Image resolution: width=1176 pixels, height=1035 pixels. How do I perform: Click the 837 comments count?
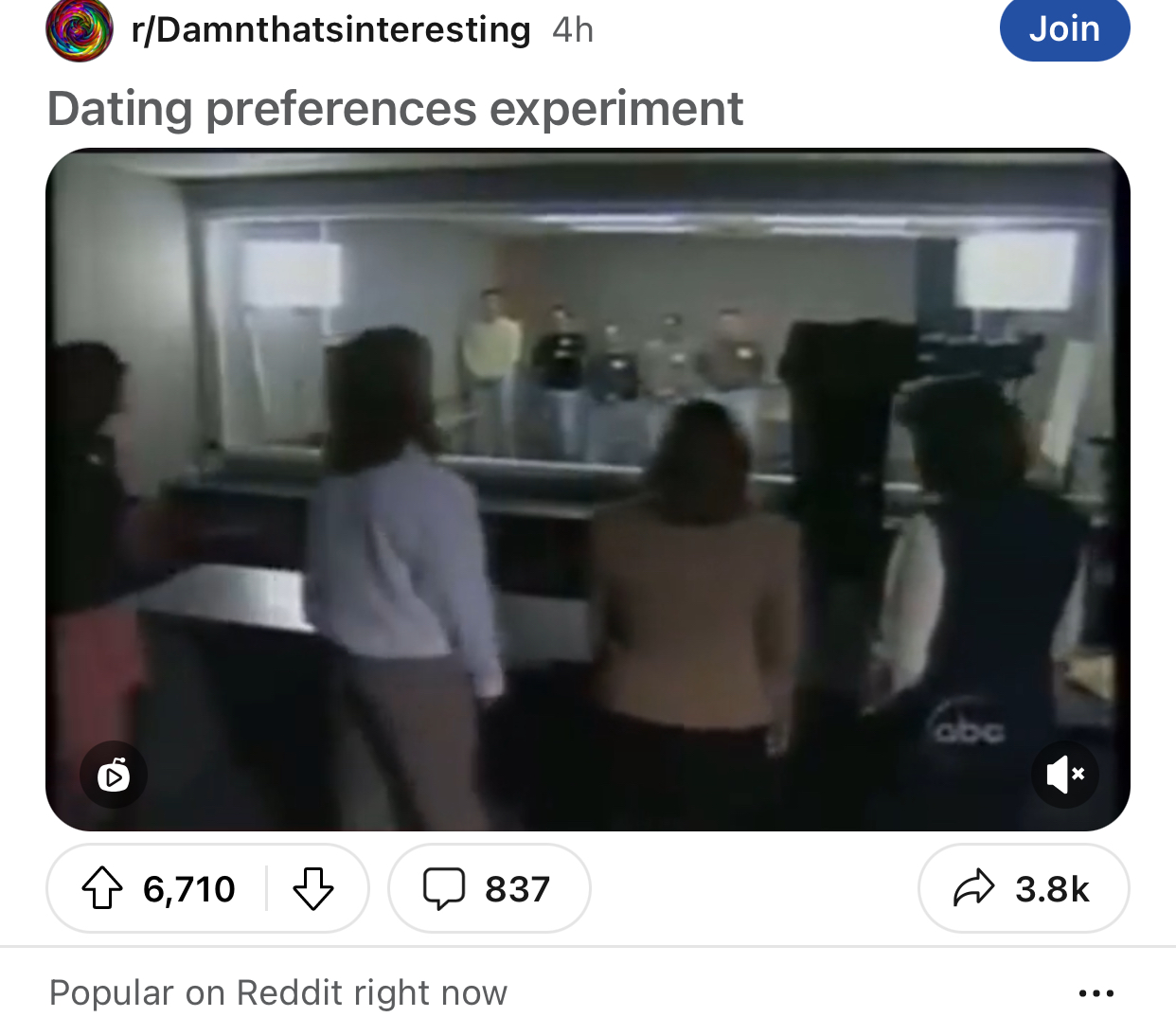pos(517,889)
